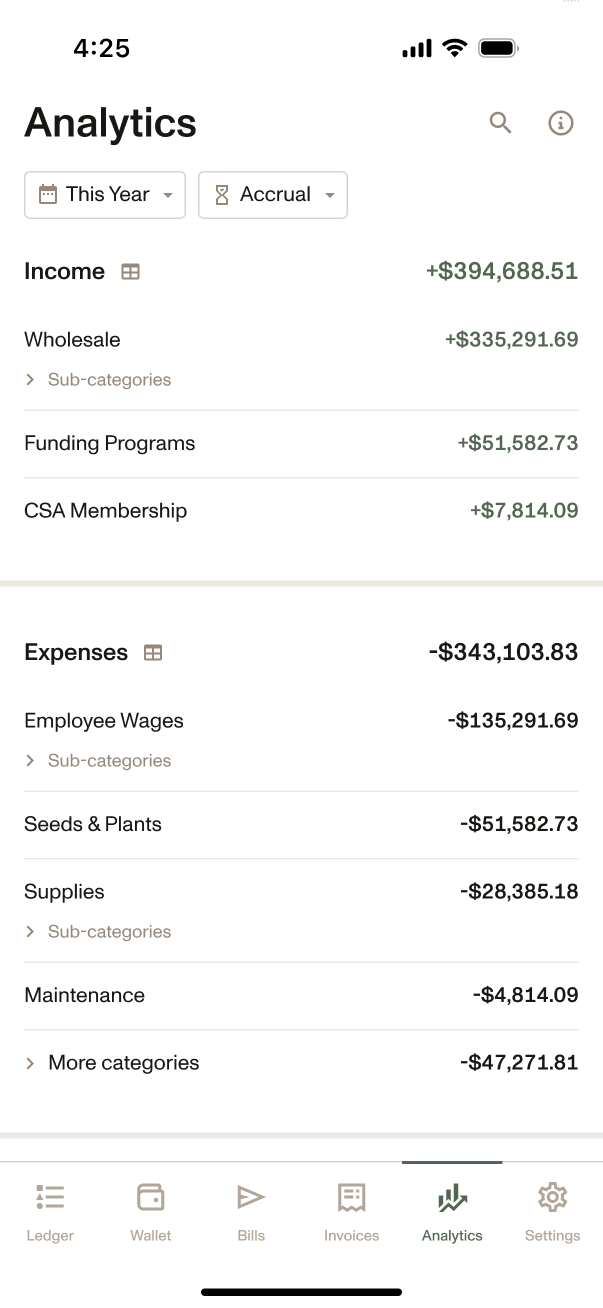Open the info circle icon
The height and width of the screenshot is (1308, 603).
pos(561,123)
